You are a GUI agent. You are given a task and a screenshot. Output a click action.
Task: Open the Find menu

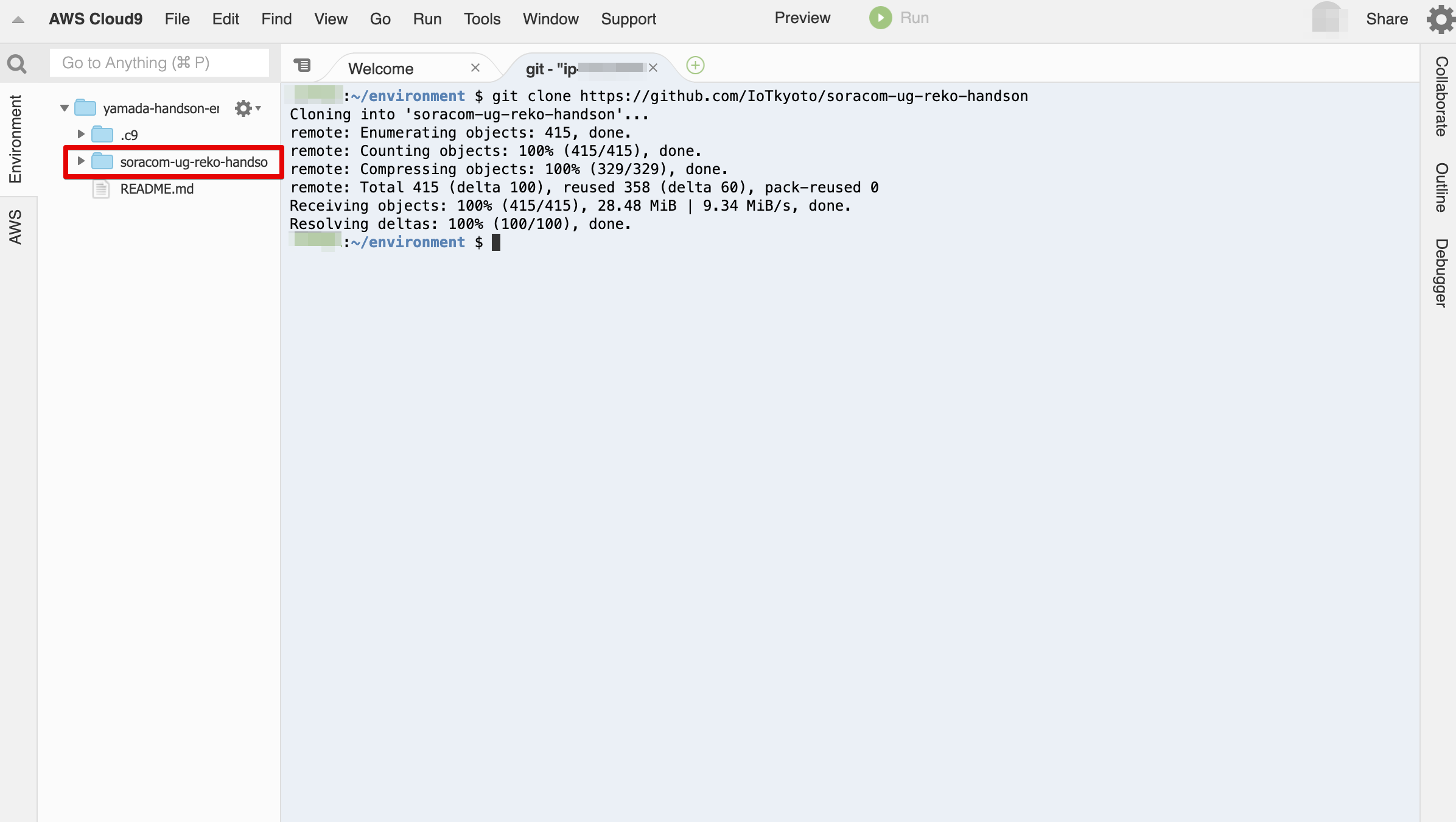coord(276,19)
